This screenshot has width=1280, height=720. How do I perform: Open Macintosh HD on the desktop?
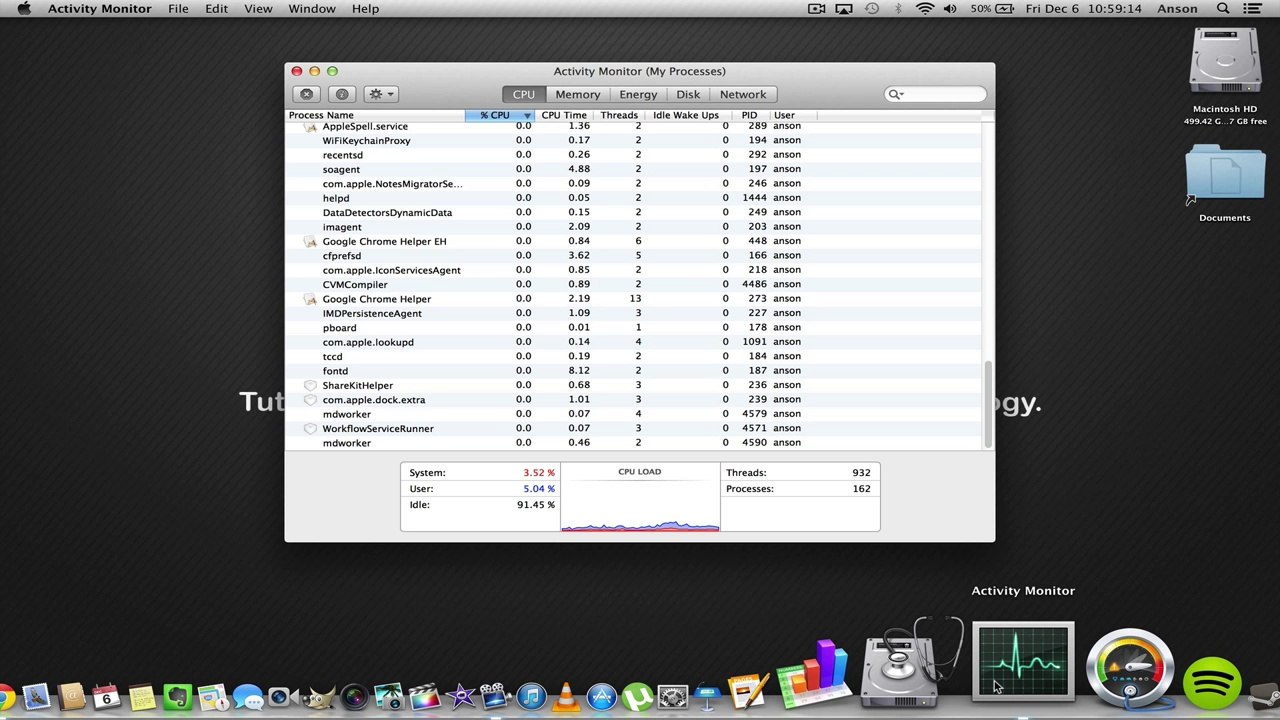(1225, 76)
